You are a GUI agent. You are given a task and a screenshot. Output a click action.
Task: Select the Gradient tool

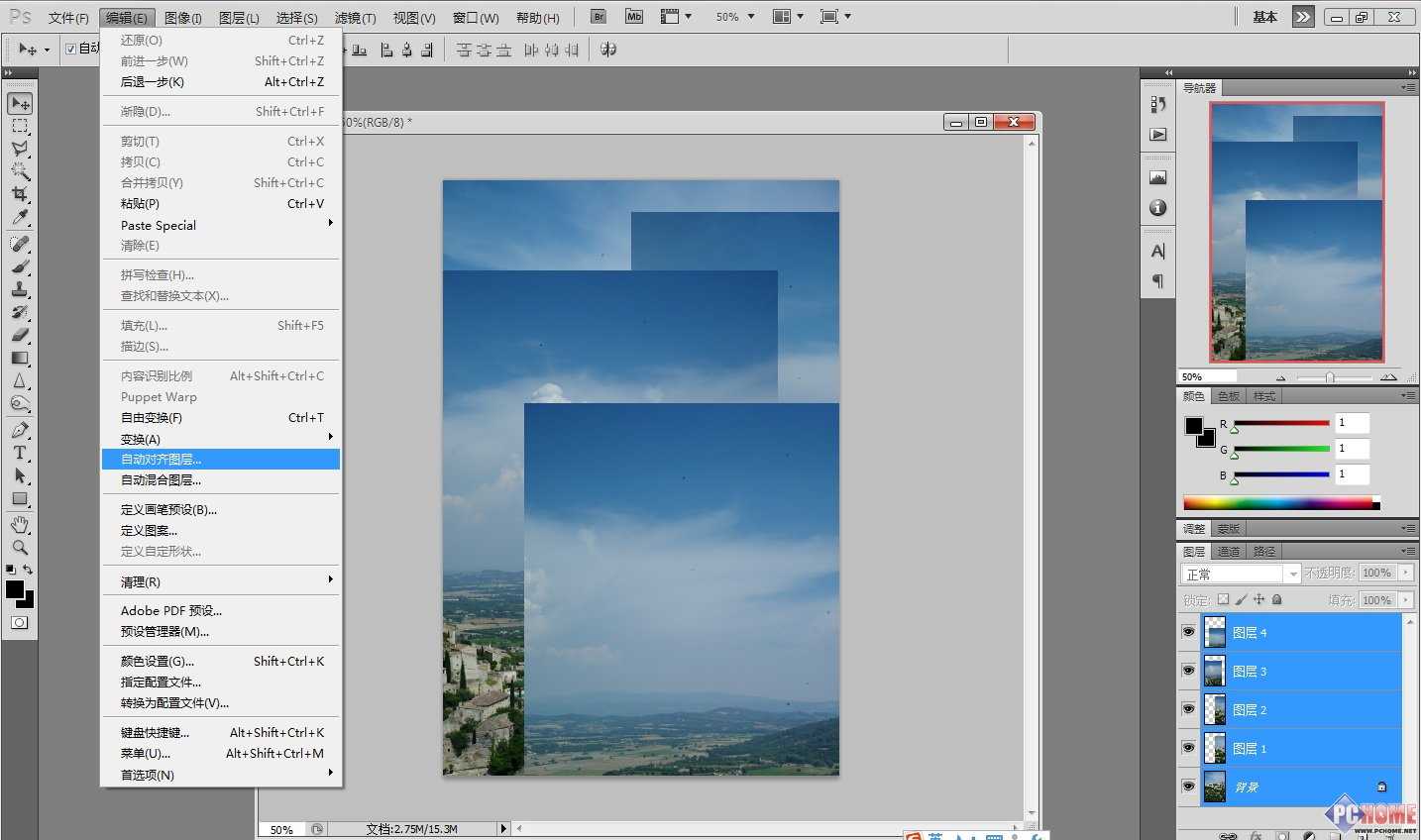point(20,358)
